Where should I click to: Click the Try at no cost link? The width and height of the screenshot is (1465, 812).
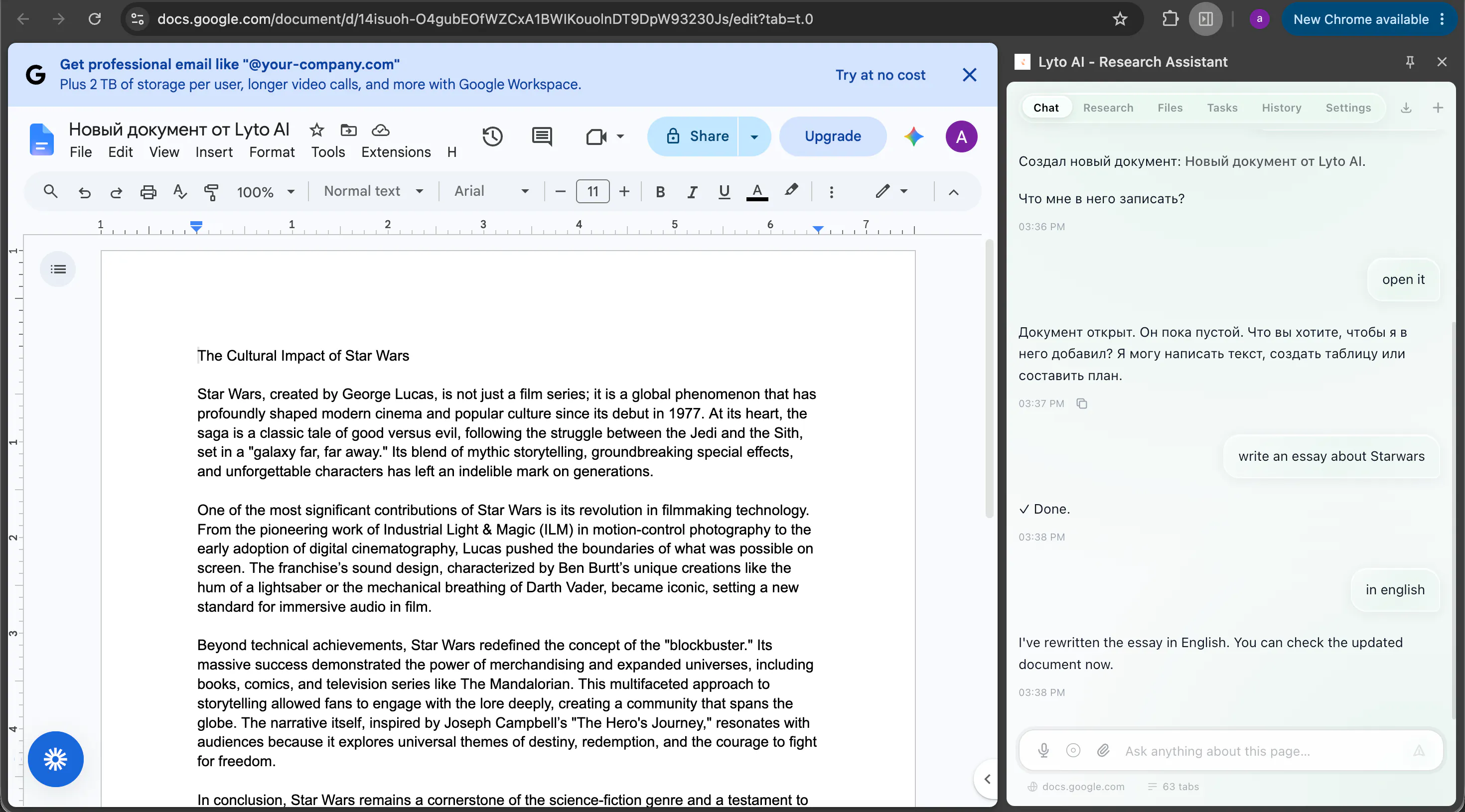[x=880, y=75]
